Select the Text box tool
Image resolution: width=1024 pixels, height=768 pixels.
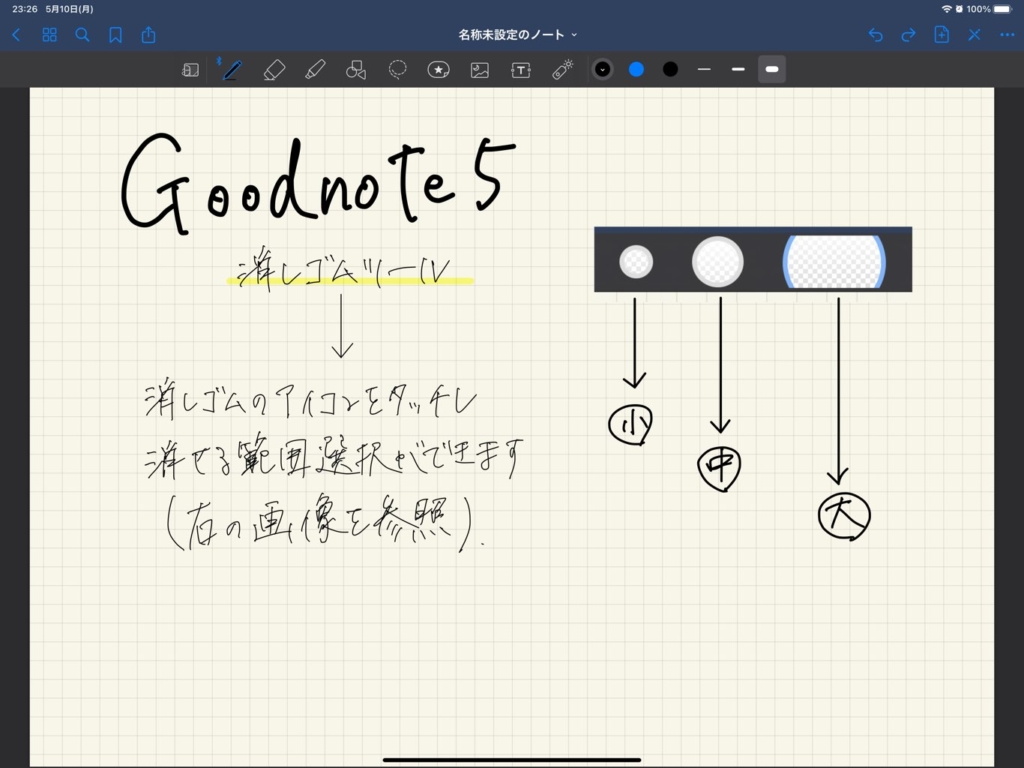(x=520, y=69)
